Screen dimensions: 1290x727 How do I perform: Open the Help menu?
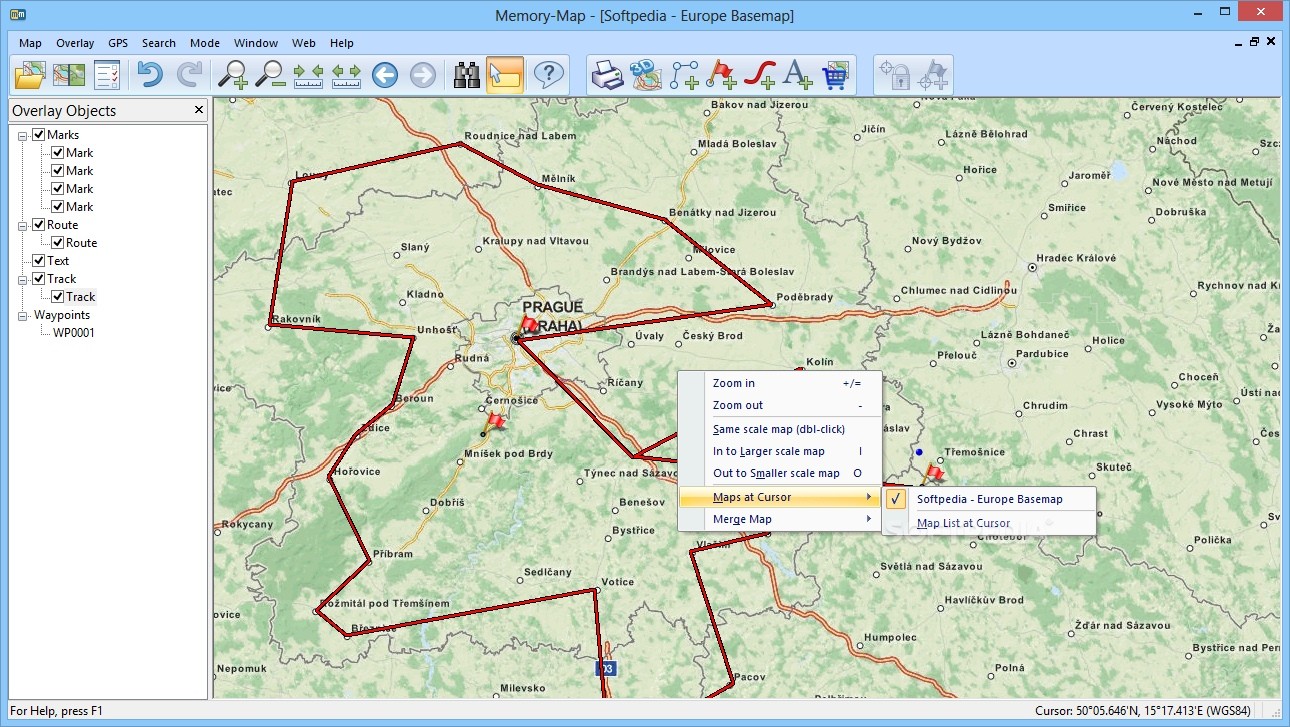click(342, 43)
